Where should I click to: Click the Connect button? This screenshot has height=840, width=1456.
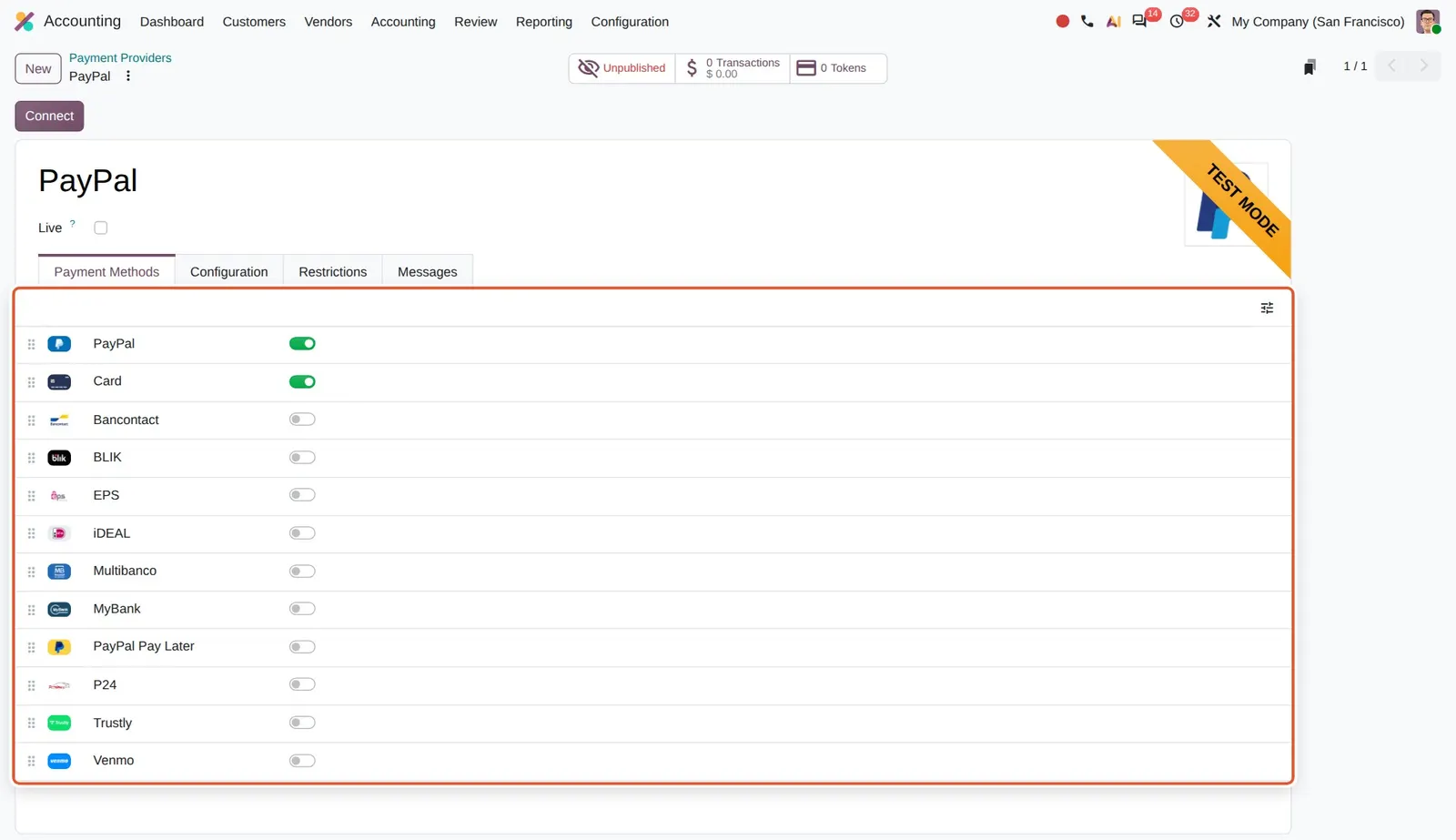tap(49, 116)
